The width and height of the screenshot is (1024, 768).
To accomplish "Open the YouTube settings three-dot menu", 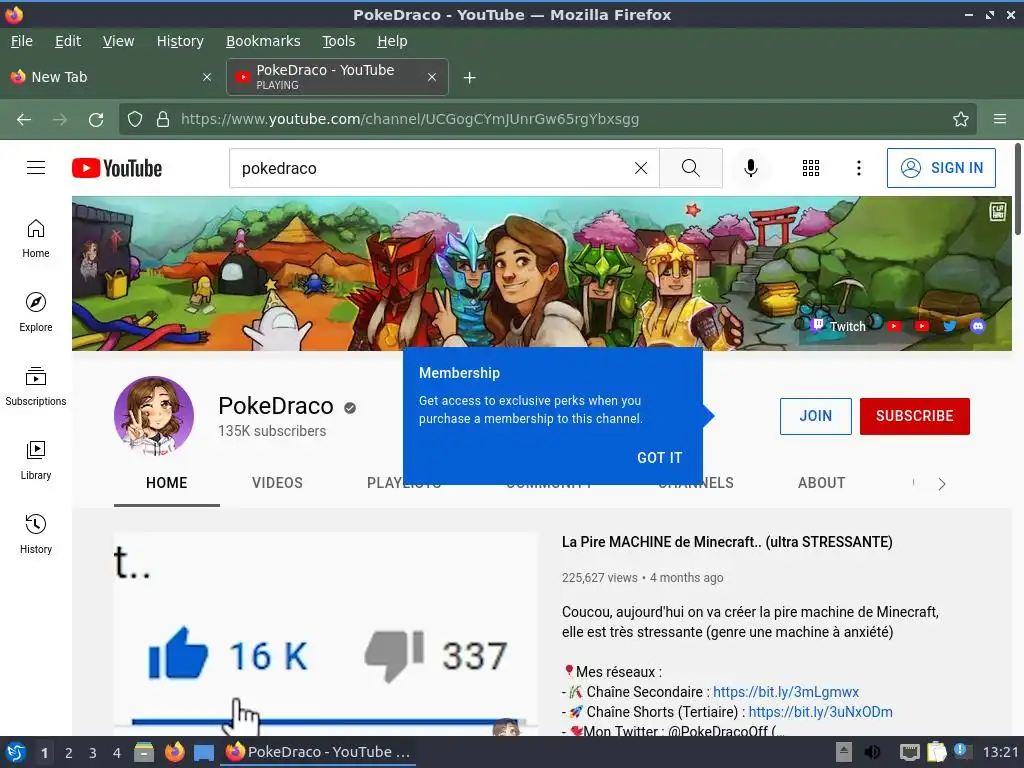I will (859, 168).
